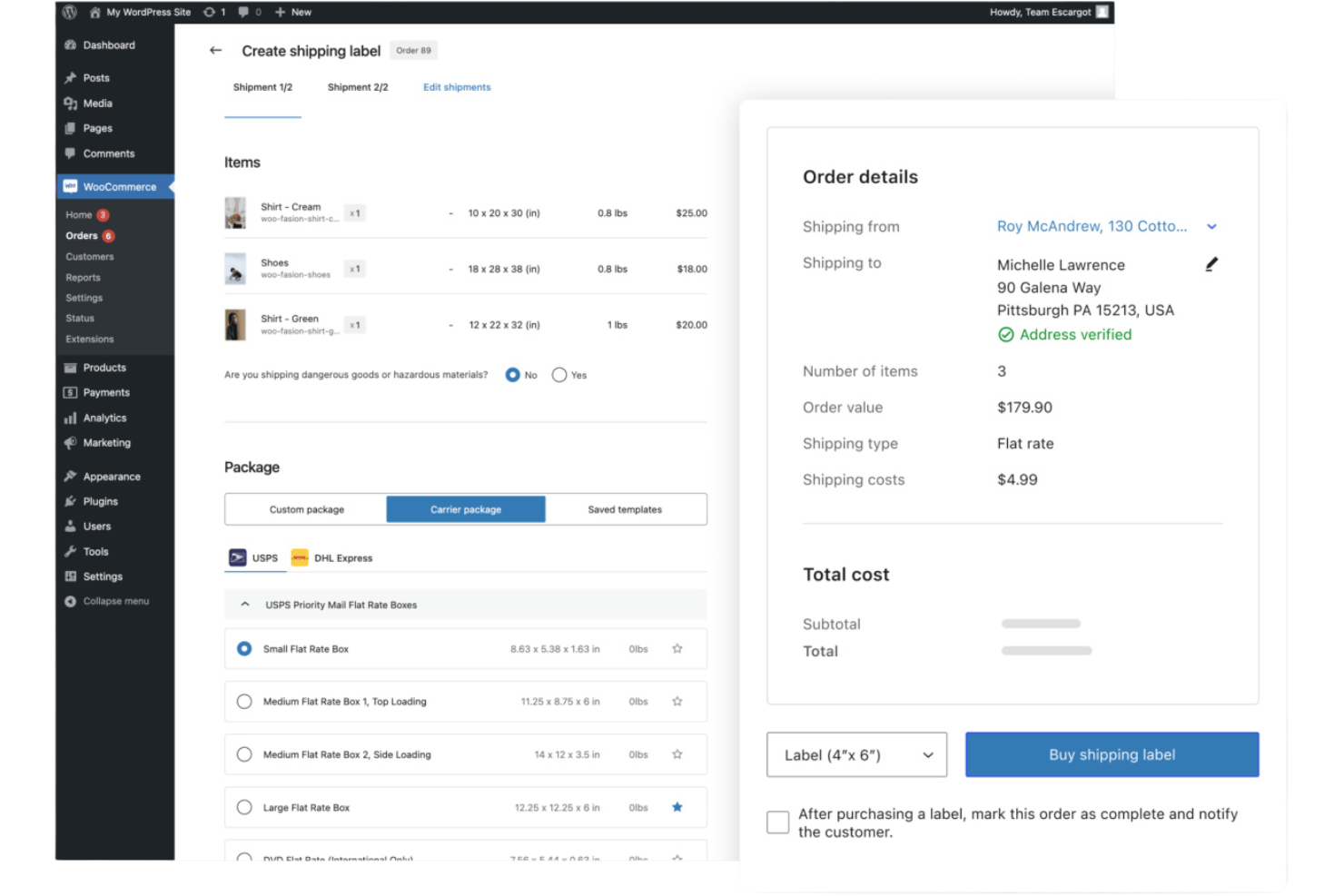Open WooCommerce Extensions page

[90, 340]
